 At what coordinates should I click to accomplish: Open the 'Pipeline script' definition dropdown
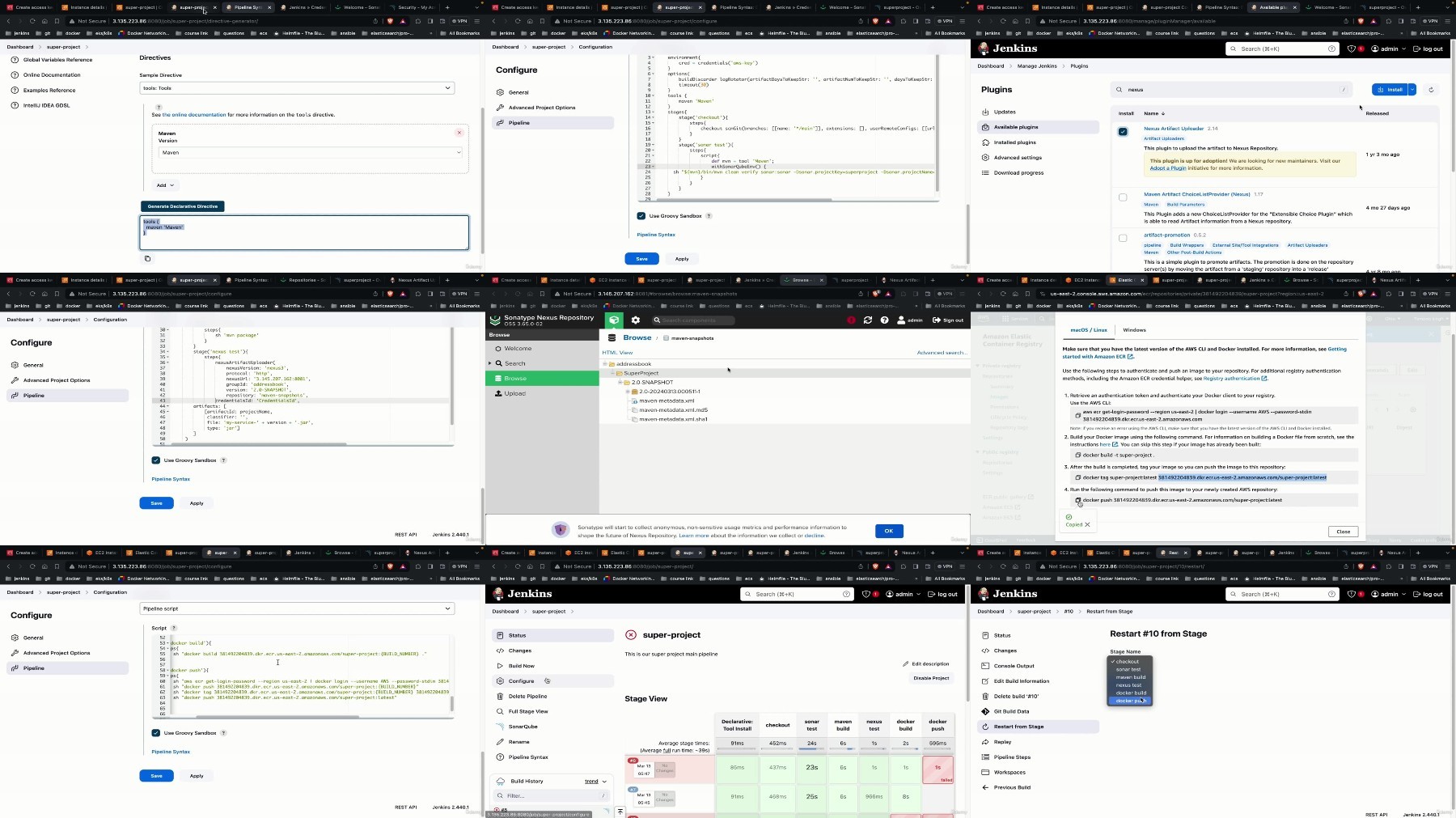pos(297,608)
